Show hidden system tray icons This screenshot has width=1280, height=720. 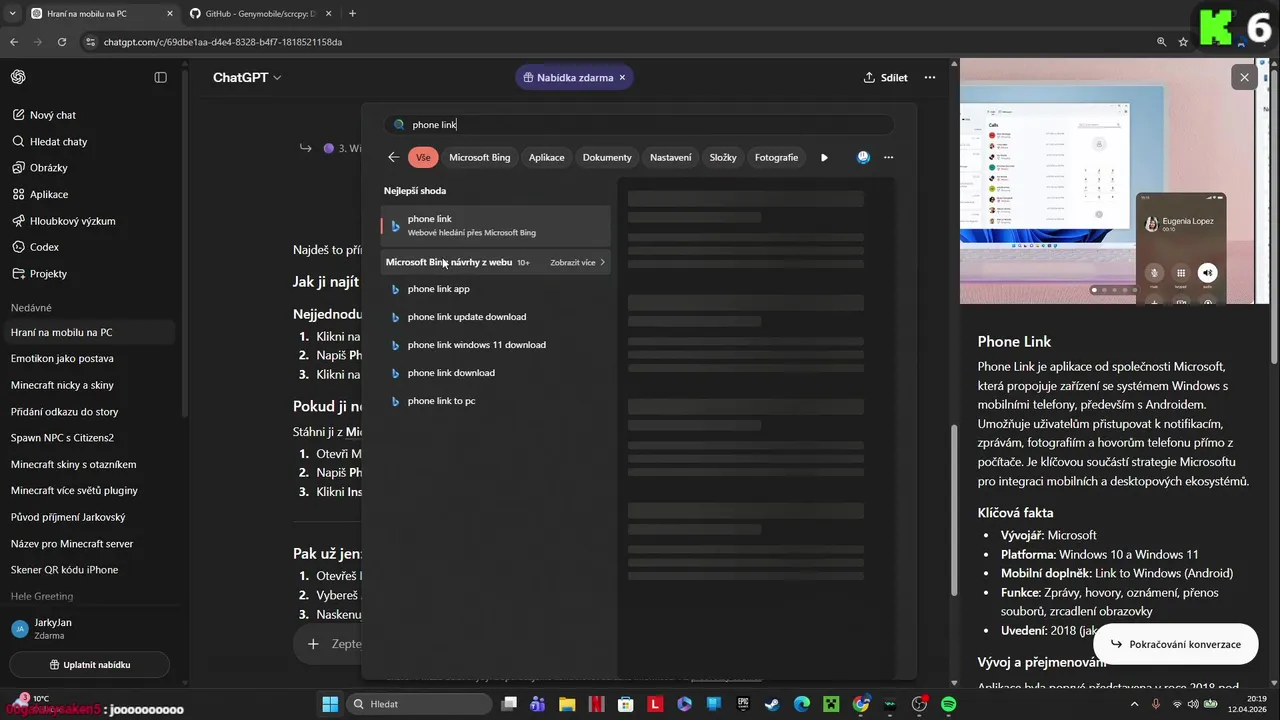[1135, 704]
